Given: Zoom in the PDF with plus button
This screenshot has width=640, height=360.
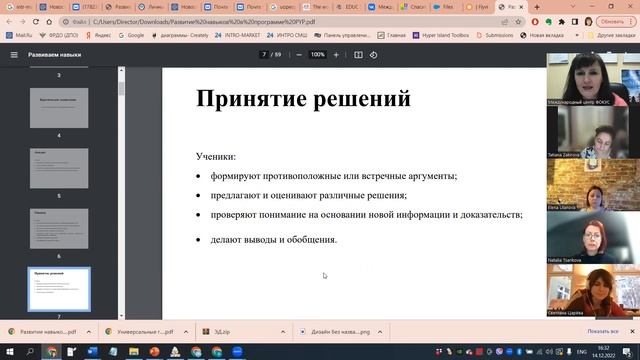Looking at the screenshot, I should pos(336,55).
